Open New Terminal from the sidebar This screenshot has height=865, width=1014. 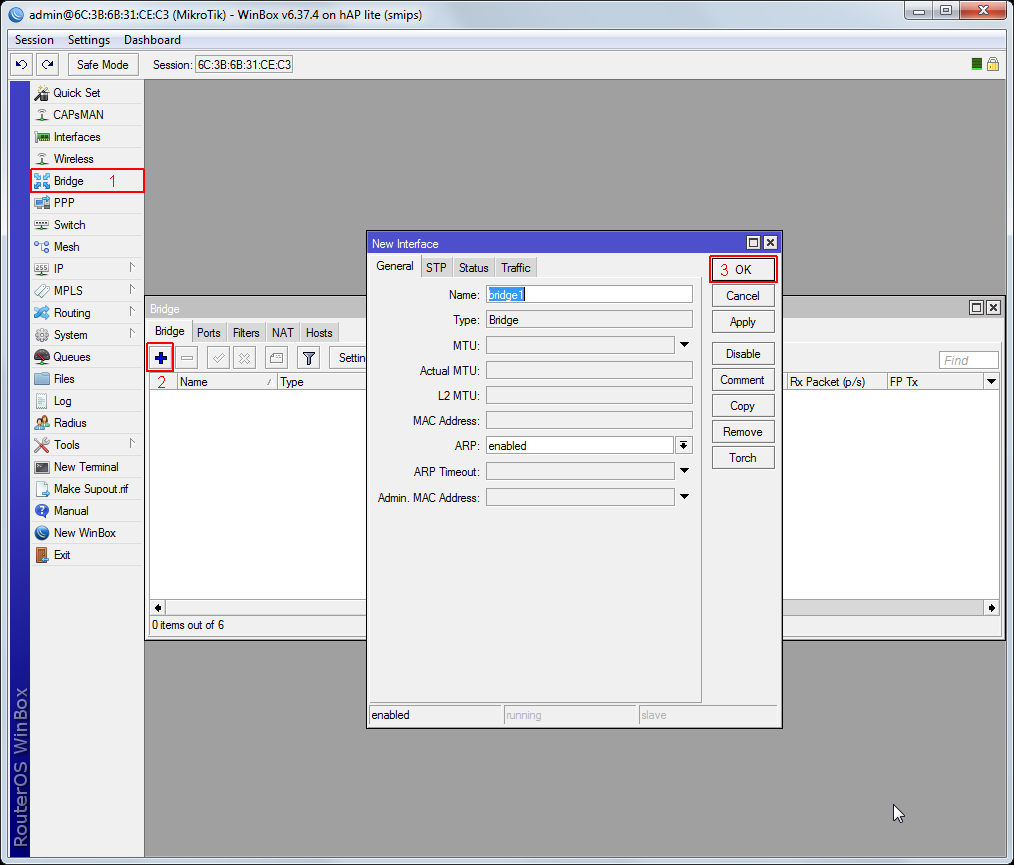85,467
